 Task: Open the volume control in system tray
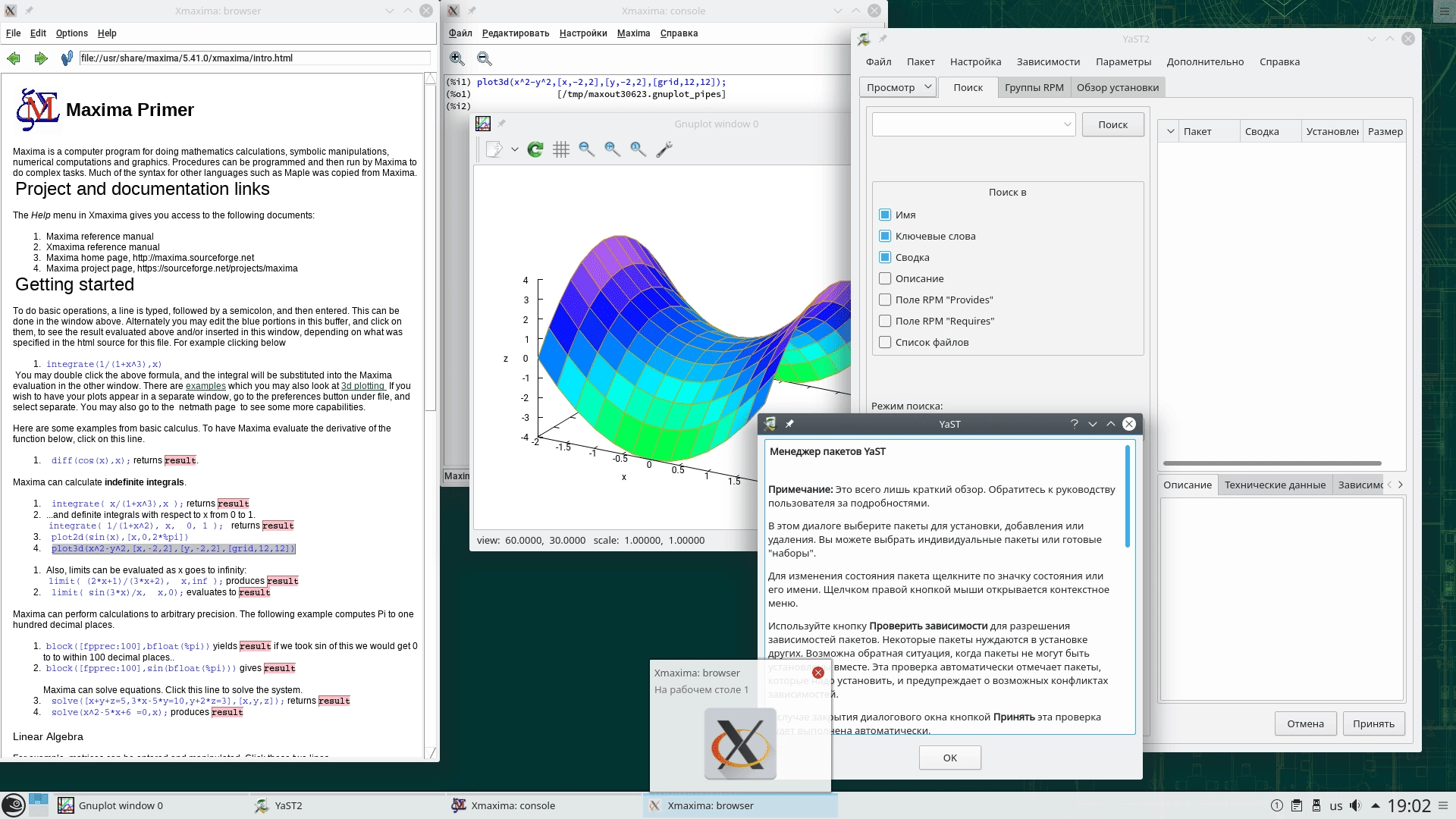pyautogui.click(x=1355, y=805)
